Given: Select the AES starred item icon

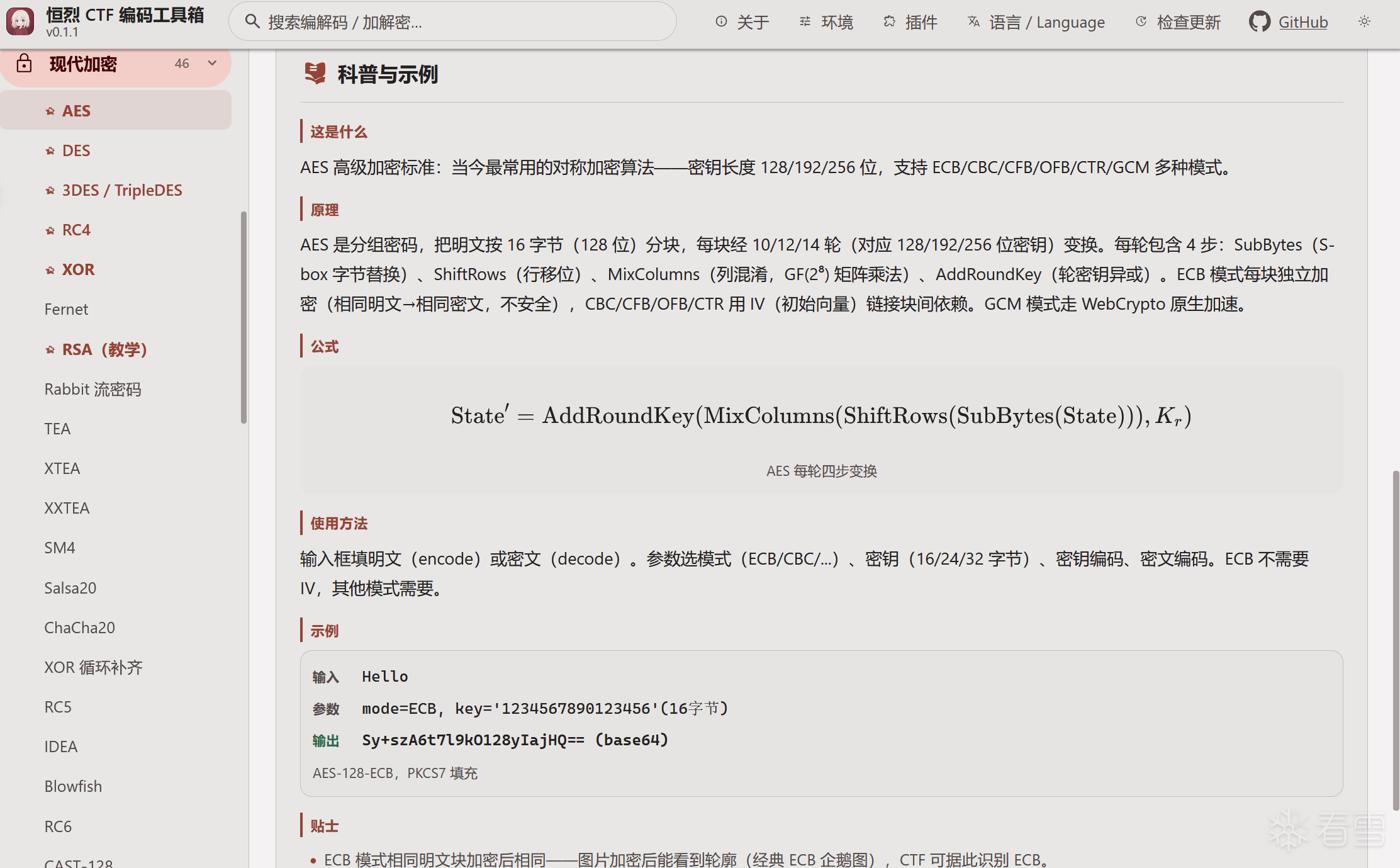Looking at the screenshot, I should (x=50, y=111).
